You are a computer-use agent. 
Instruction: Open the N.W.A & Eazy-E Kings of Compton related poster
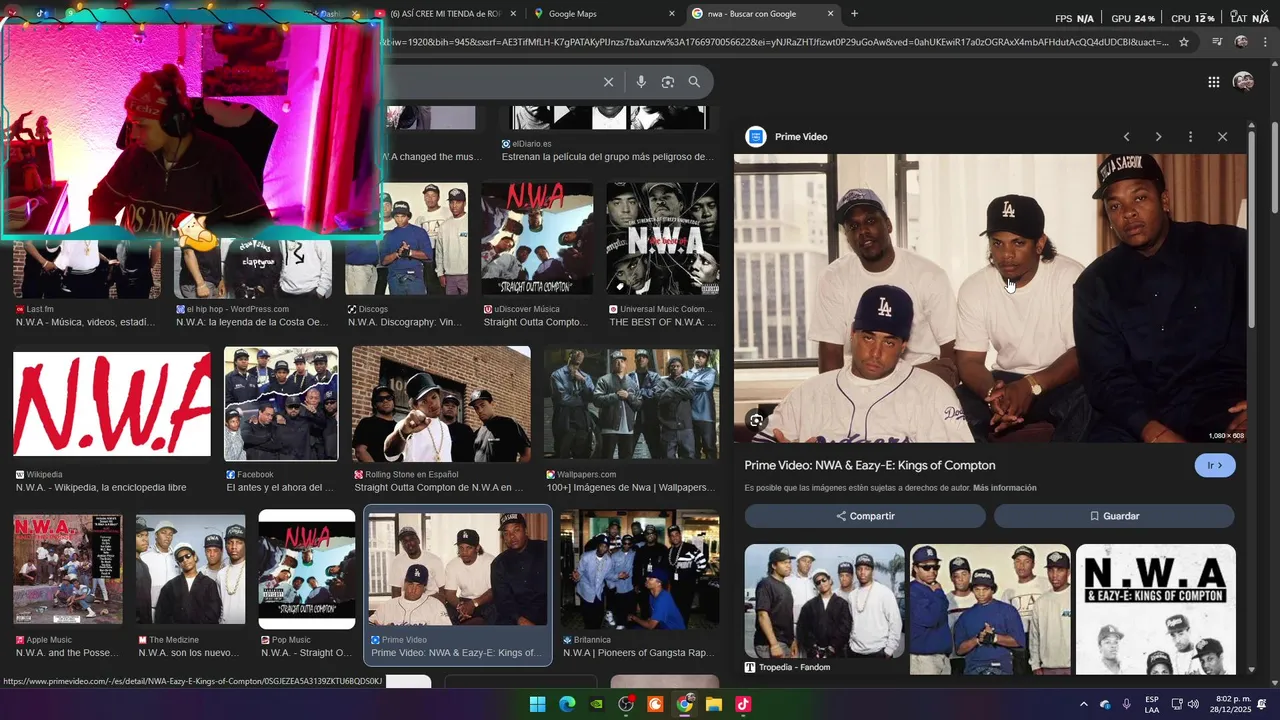(x=1155, y=608)
